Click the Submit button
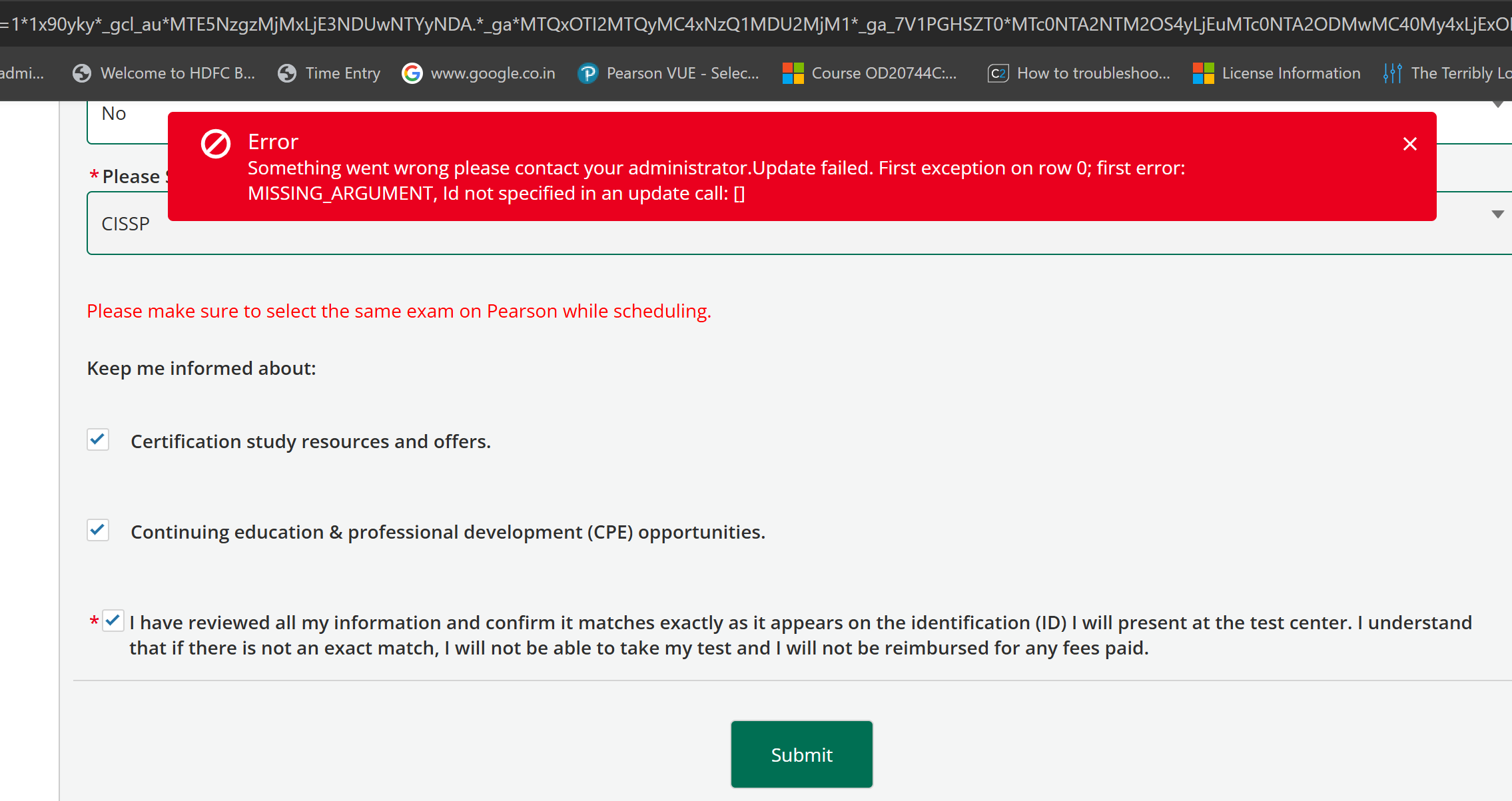The width and height of the screenshot is (1512, 801). [801, 754]
